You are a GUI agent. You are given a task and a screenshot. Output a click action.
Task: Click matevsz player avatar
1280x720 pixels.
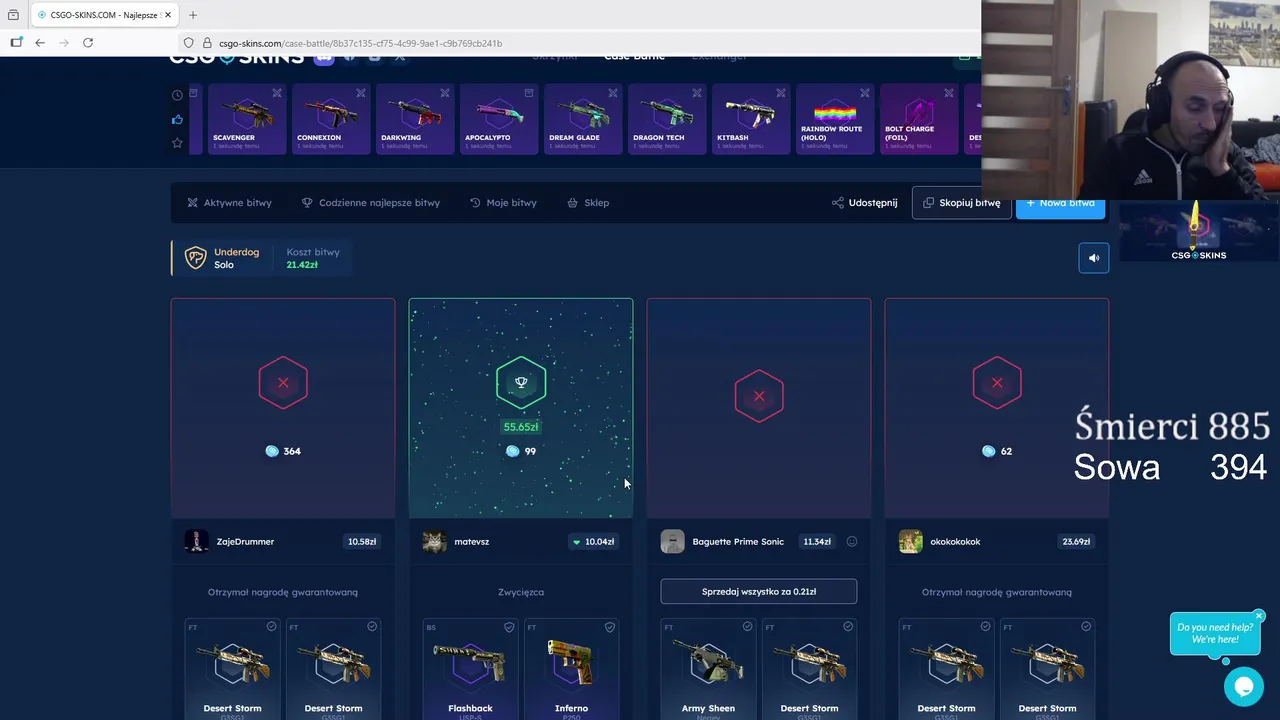coord(434,541)
